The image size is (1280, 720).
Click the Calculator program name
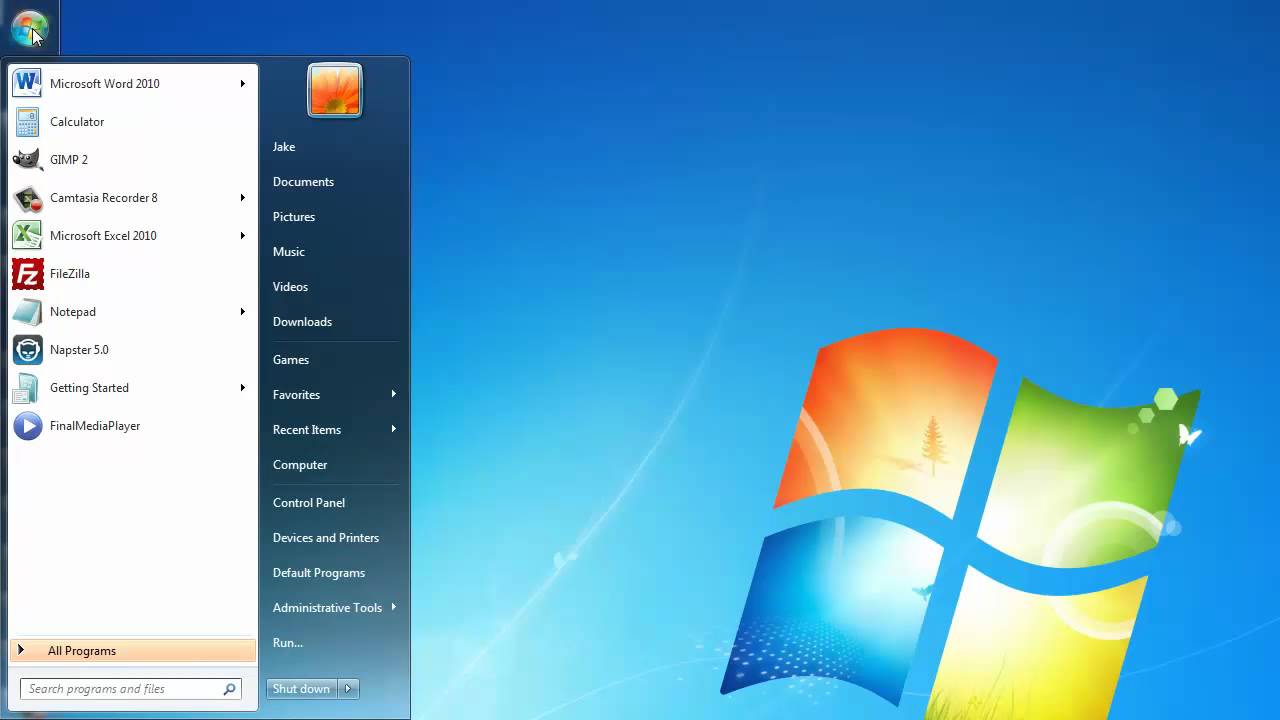pyautogui.click(x=77, y=122)
